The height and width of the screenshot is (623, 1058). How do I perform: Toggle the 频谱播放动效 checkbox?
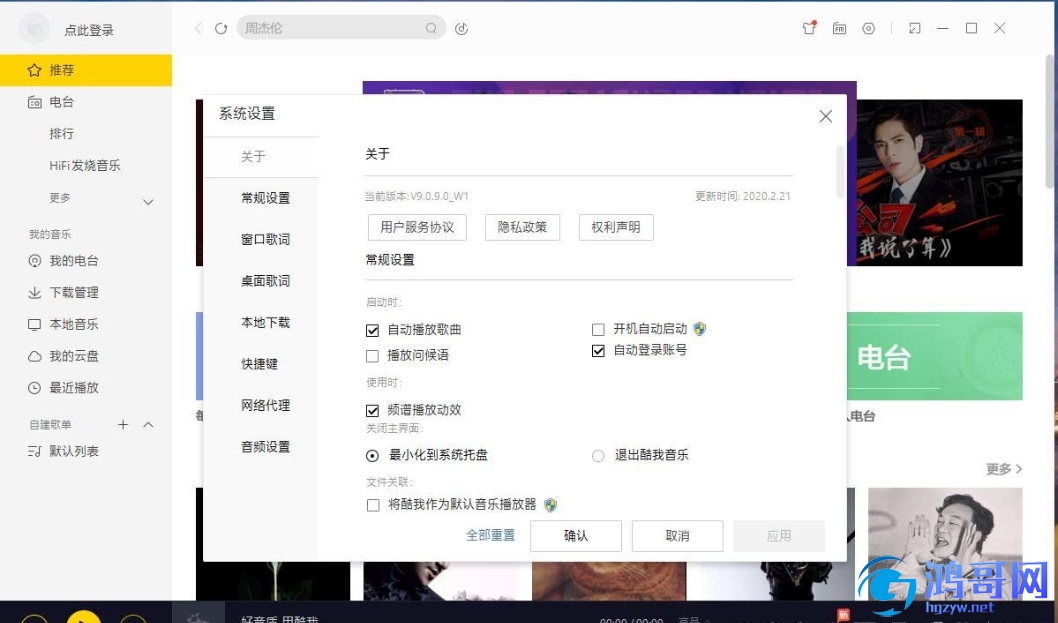point(372,410)
